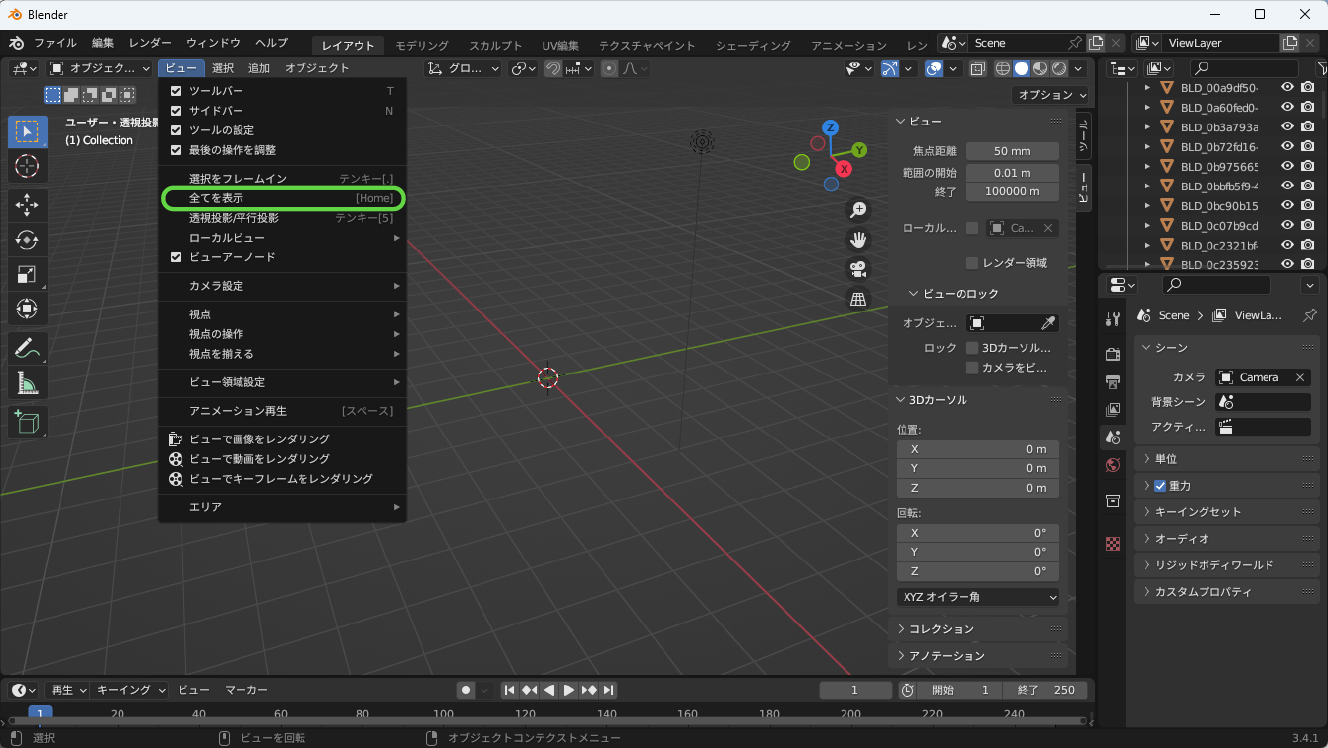1328x748 pixels.
Task: Select the Transform tool in the toolbar
Action: 27,308
